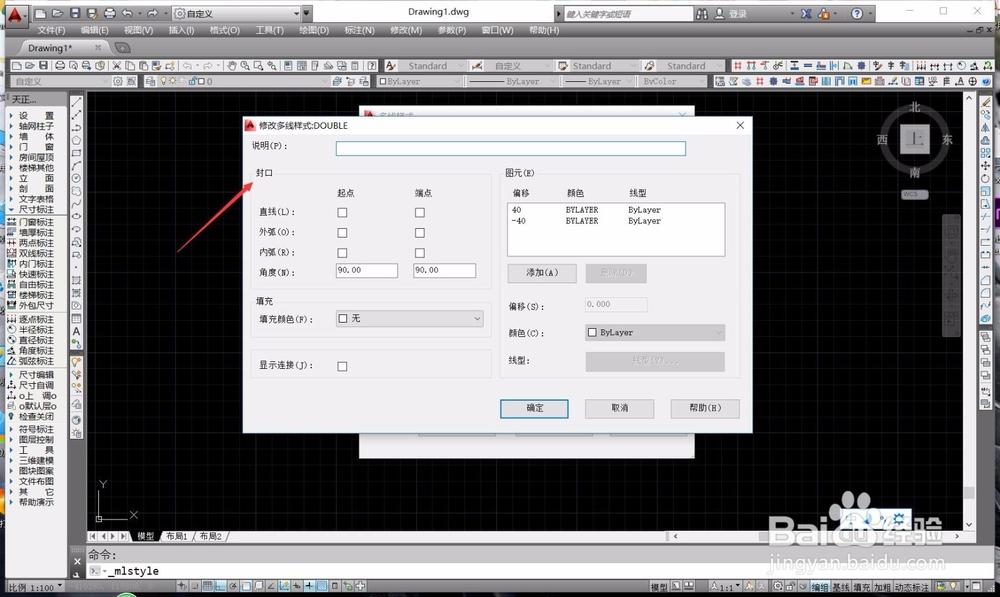Click the start point 角度(N) 90.00 field
1000x597 pixels.
point(367,270)
